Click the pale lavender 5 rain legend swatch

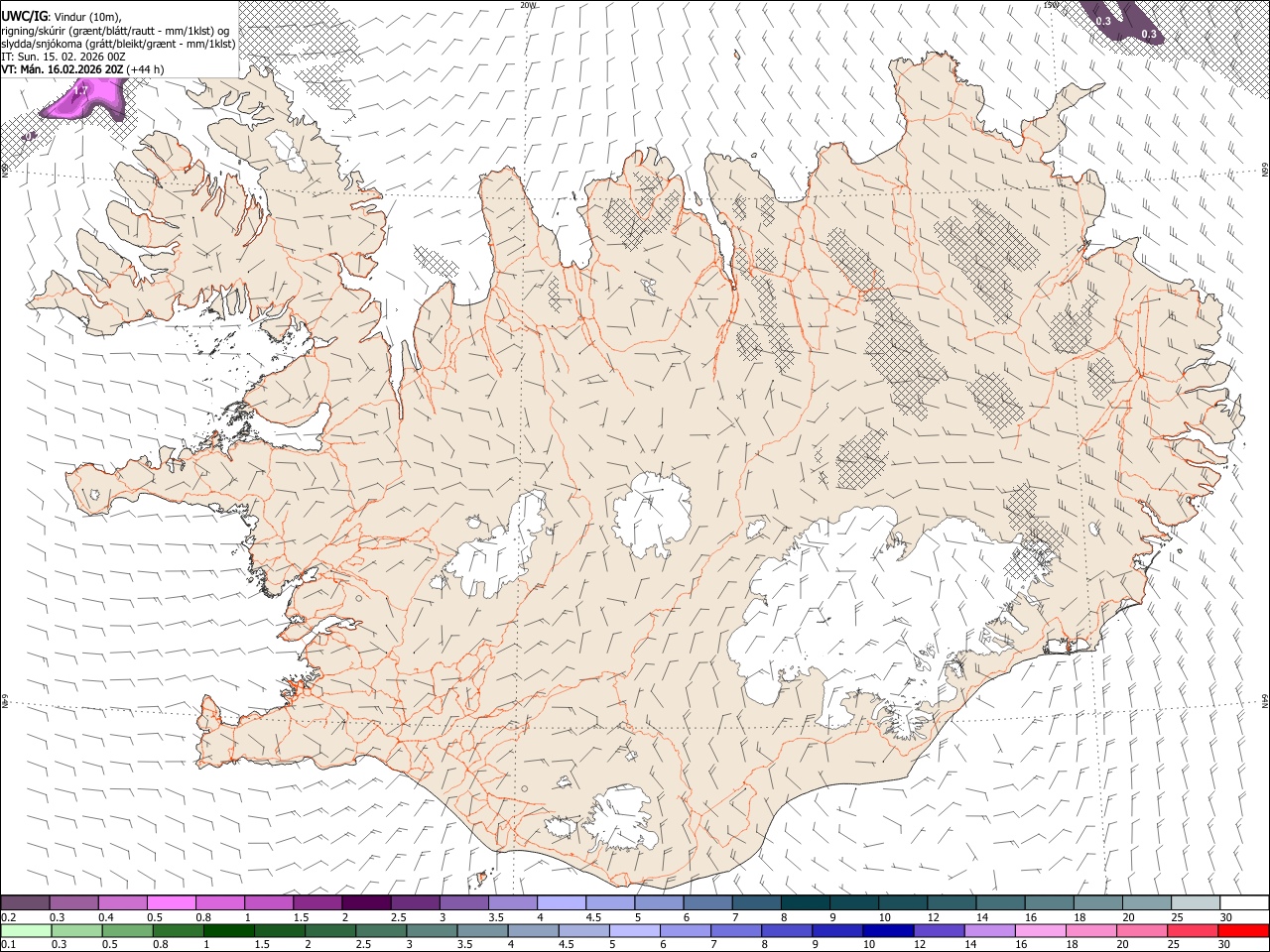pyautogui.click(x=635, y=930)
